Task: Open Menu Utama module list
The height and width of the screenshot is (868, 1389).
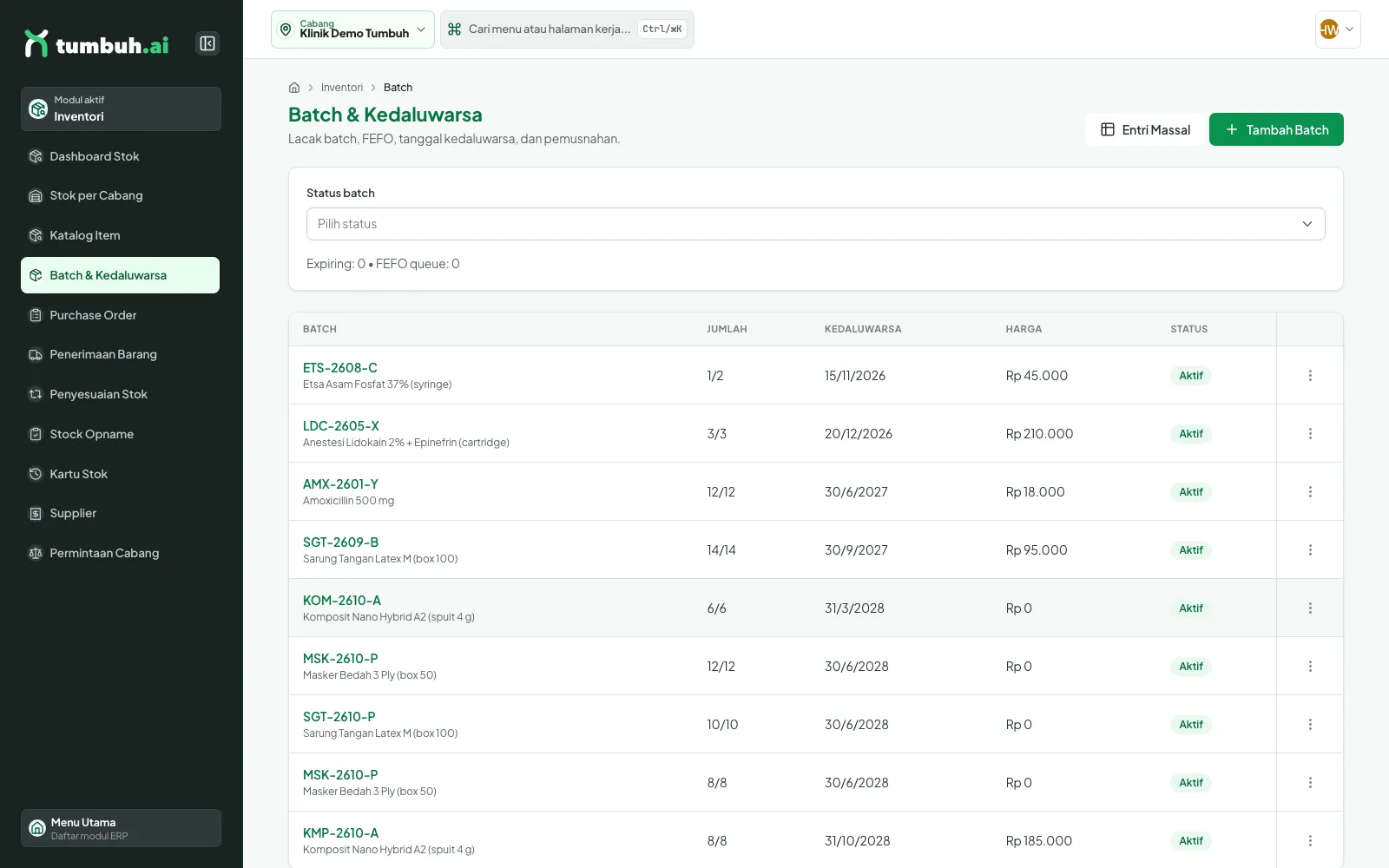Action: (x=121, y=828)
